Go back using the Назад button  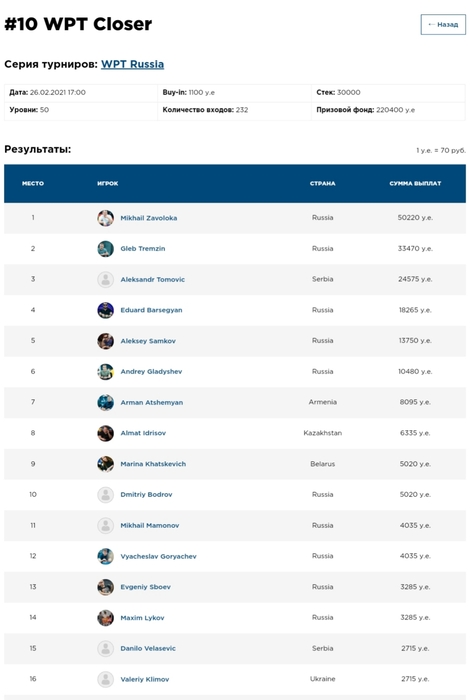pyautogui.click(x=443, y=25)
